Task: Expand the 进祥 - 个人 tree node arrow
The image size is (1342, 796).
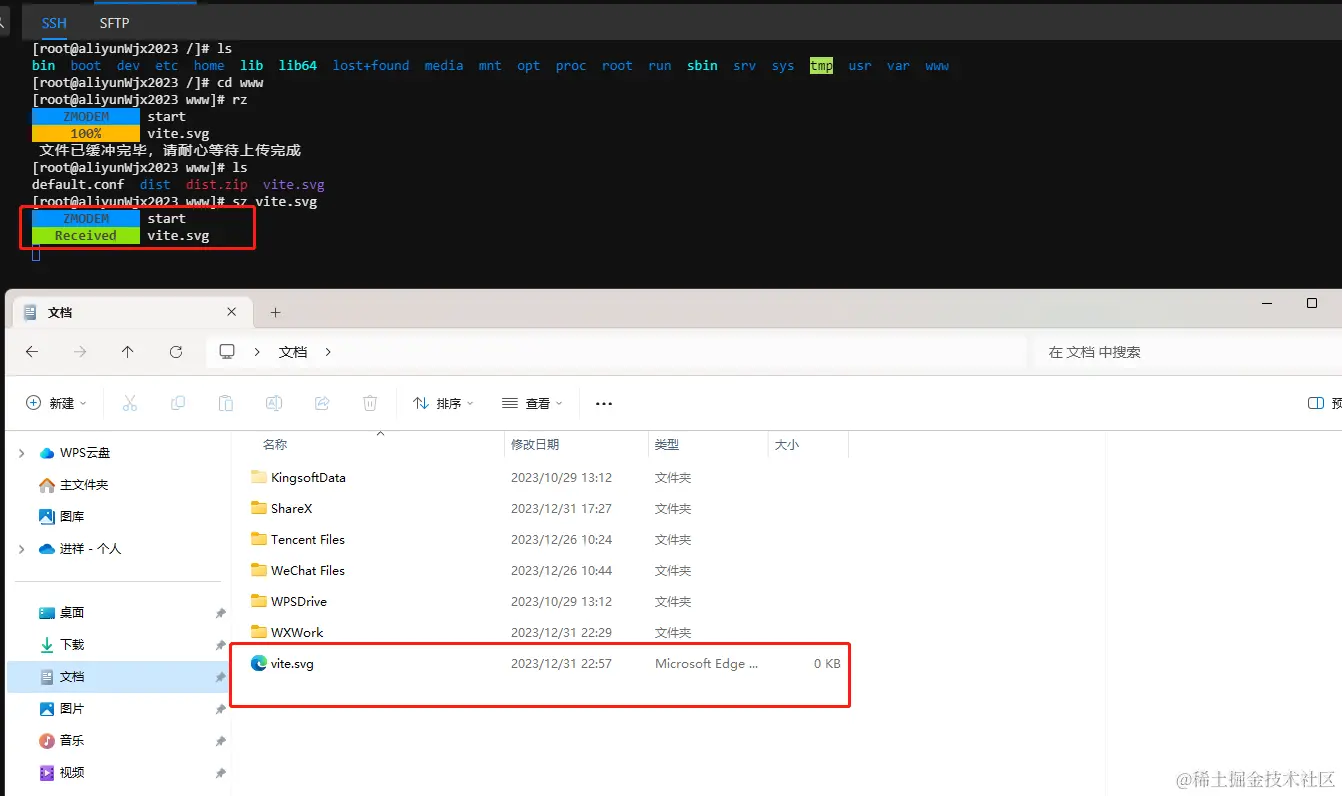Action: 22,549
